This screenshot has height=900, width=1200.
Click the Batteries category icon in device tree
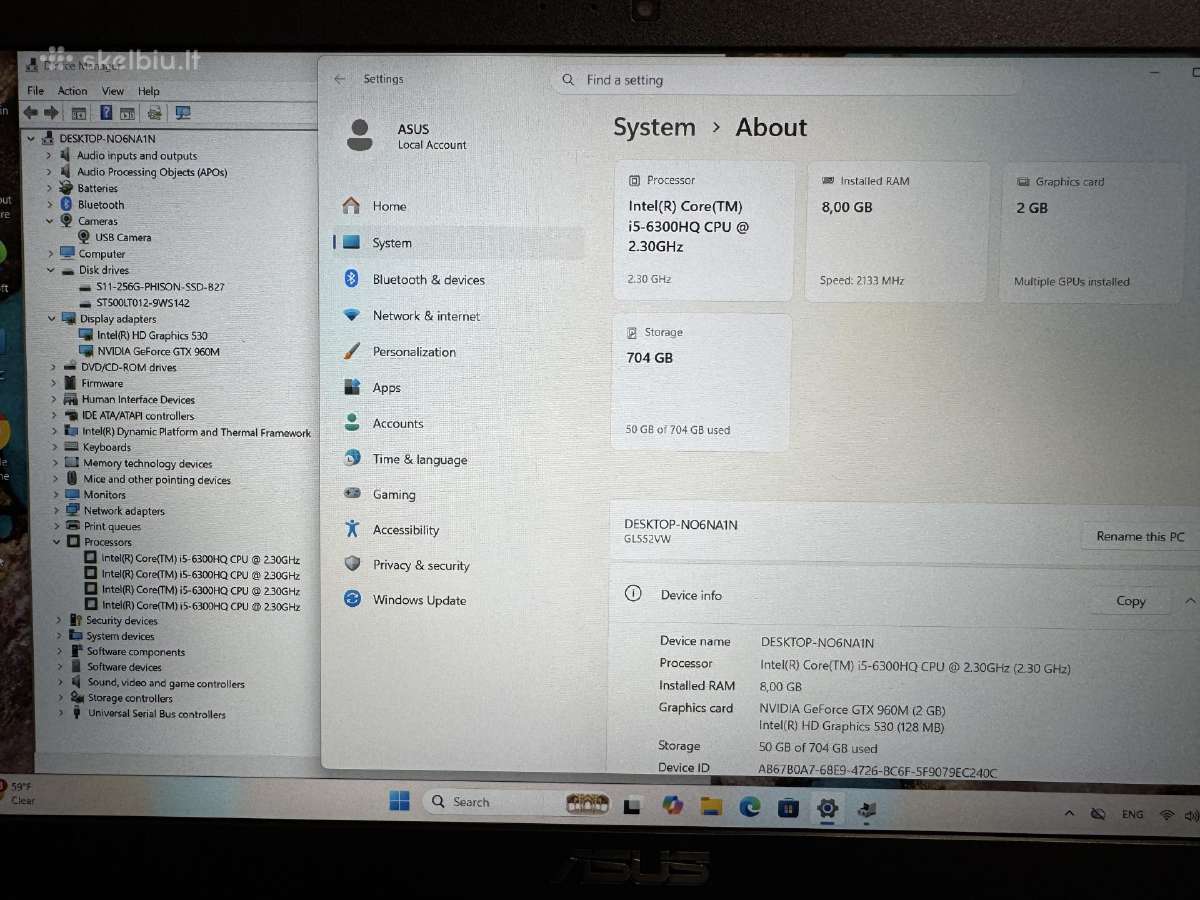67,188
